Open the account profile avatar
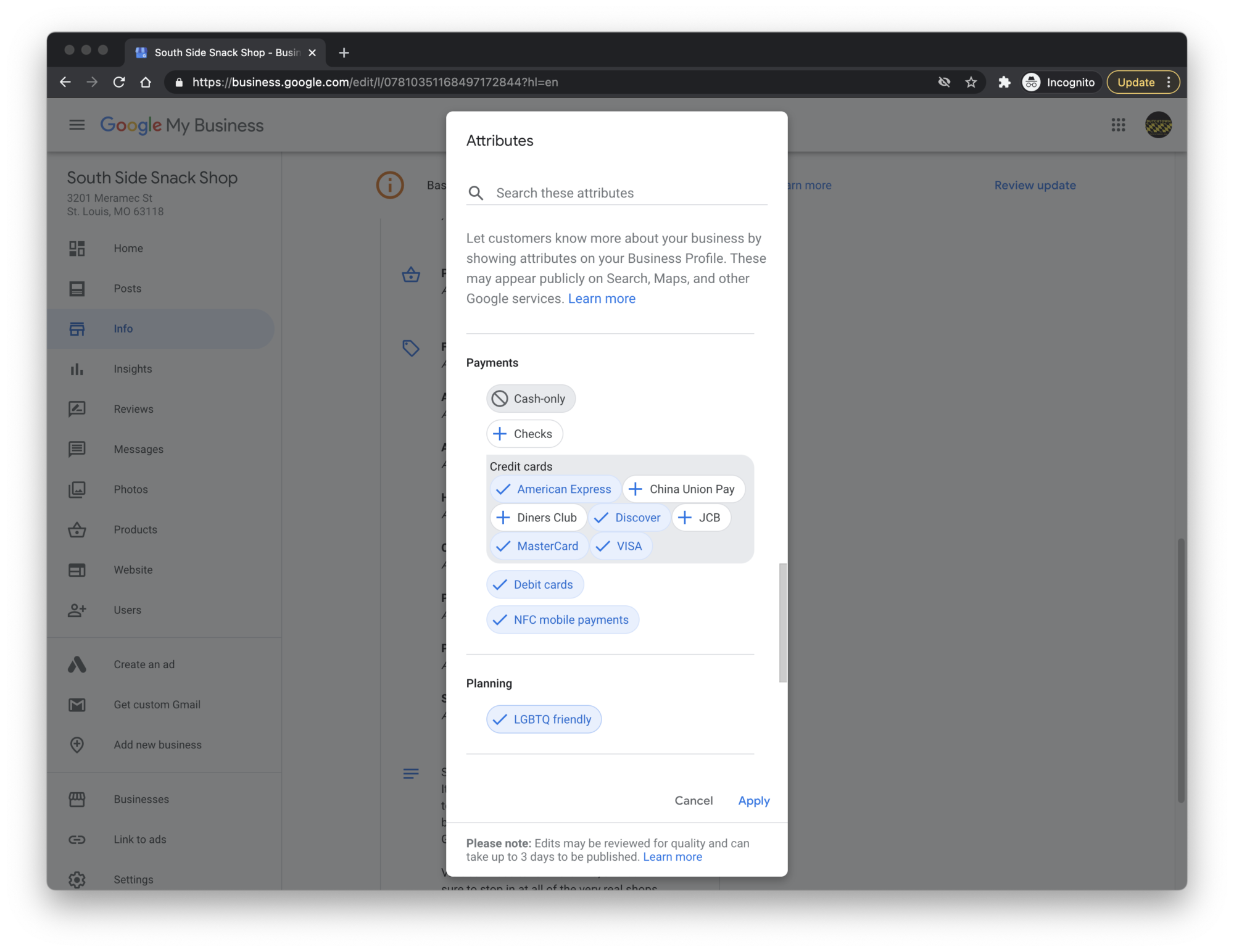 [1158, 125]
